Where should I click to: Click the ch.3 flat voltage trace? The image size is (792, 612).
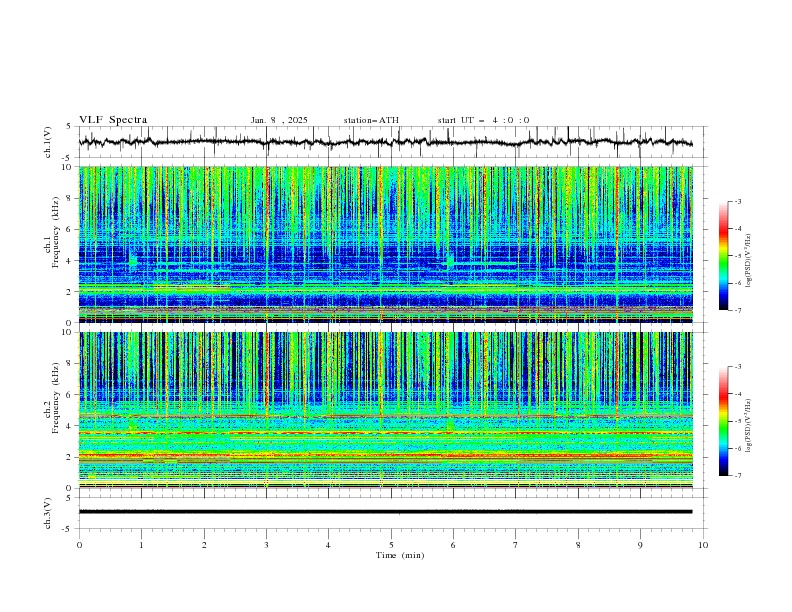point(385,512)
